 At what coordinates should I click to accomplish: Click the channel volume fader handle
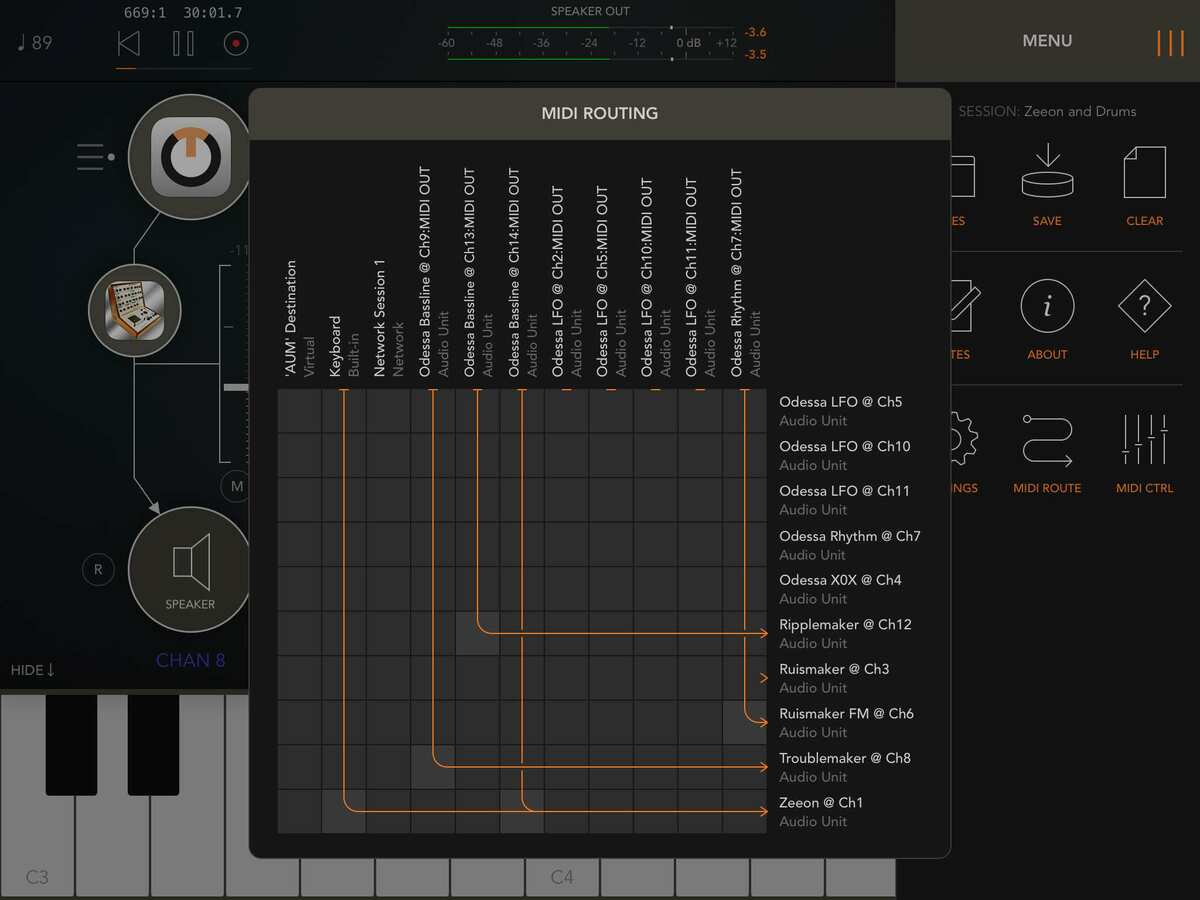coord(236,387)
